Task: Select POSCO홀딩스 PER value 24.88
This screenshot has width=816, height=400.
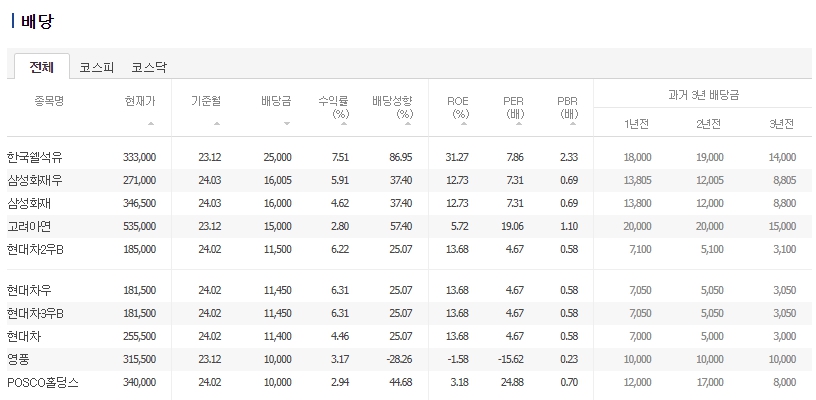Action: coord(512,382)
